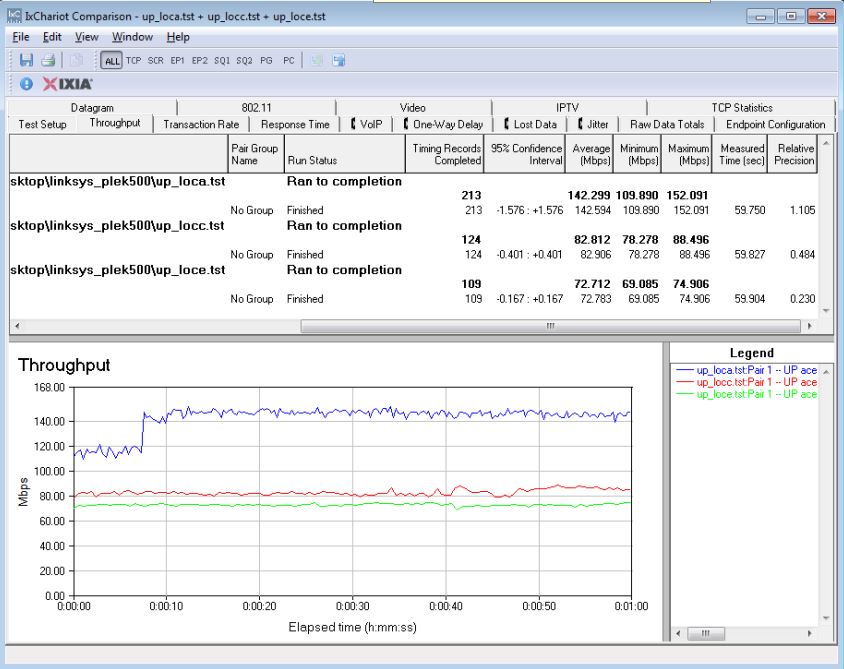844x669 pixels.
Task: Switch to the Throughput tab
Action: [115, 123]
